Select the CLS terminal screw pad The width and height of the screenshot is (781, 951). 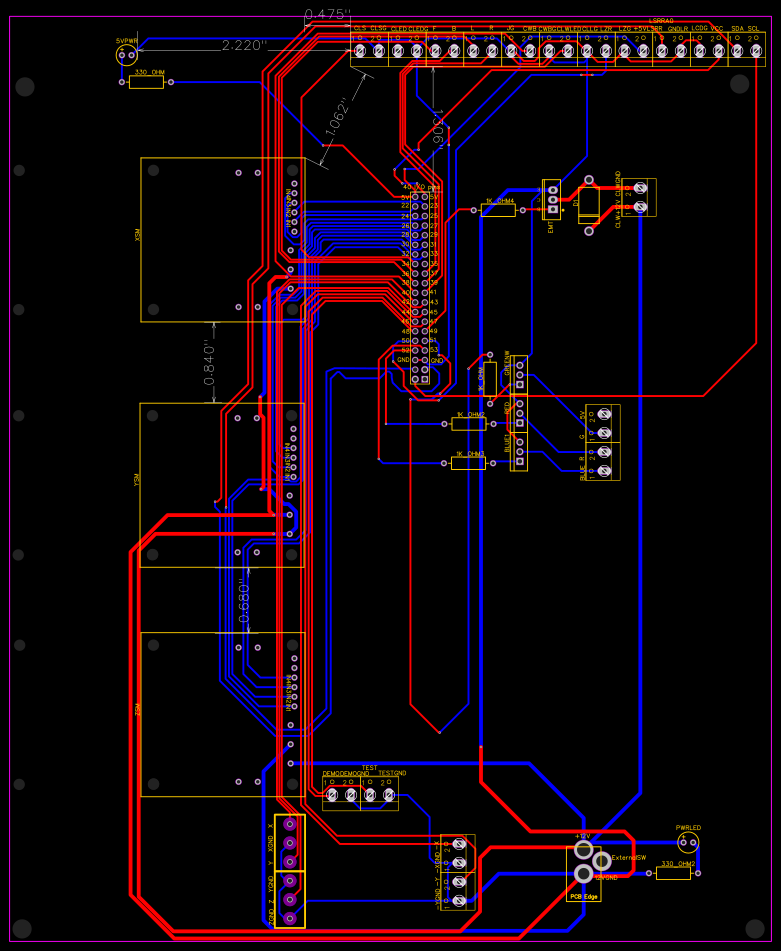coord(360,51)
